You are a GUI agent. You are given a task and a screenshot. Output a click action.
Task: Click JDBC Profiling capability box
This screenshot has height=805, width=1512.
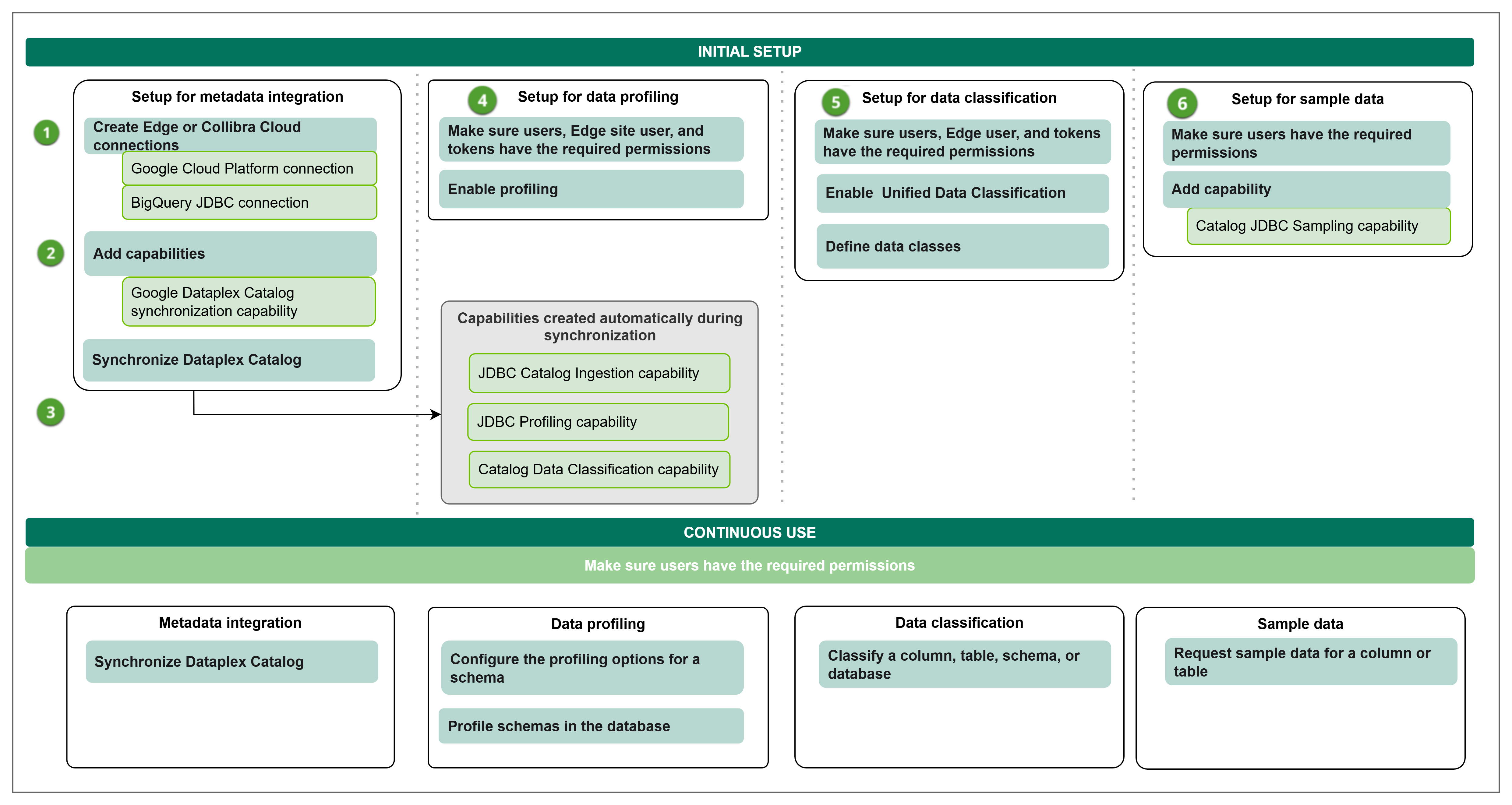tap(598, 422)
